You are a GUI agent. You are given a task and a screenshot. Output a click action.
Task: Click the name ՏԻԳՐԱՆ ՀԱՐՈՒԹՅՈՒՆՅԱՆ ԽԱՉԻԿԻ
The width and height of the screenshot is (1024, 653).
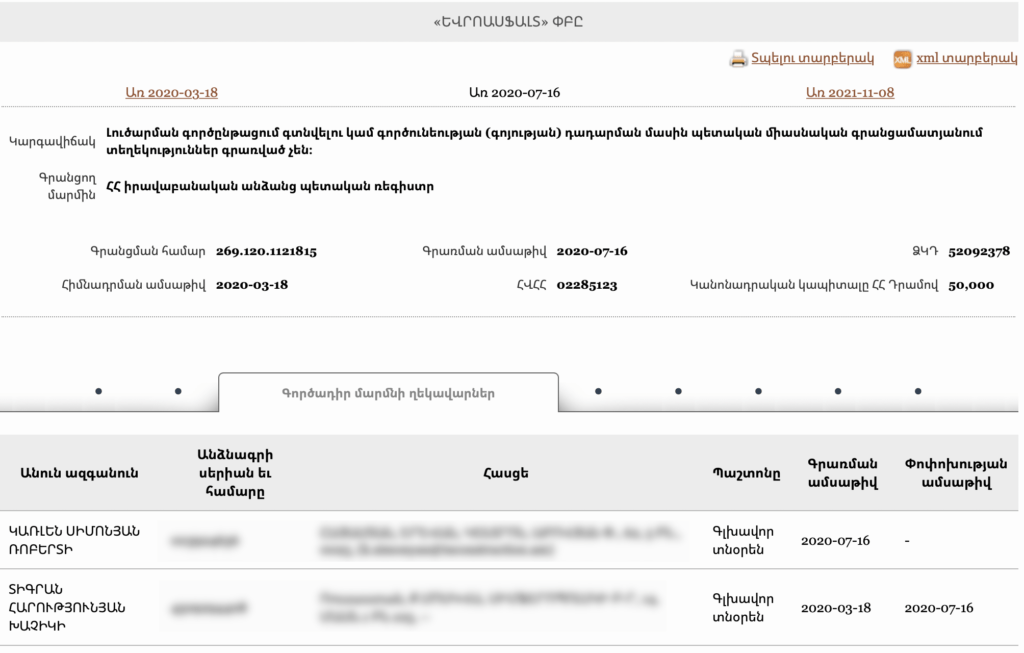[67, 607]
